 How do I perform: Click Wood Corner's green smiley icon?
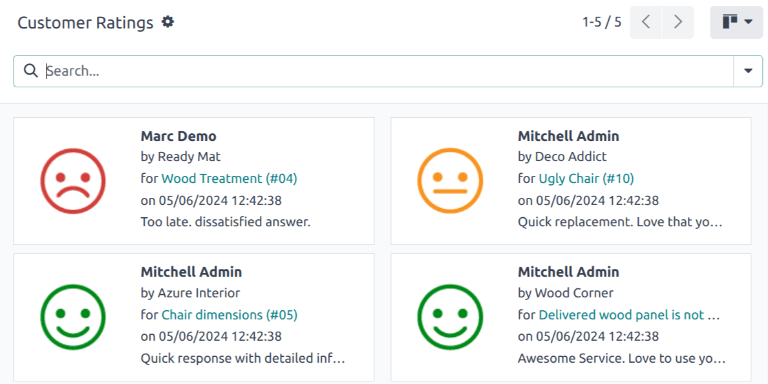tap(450, 317)
